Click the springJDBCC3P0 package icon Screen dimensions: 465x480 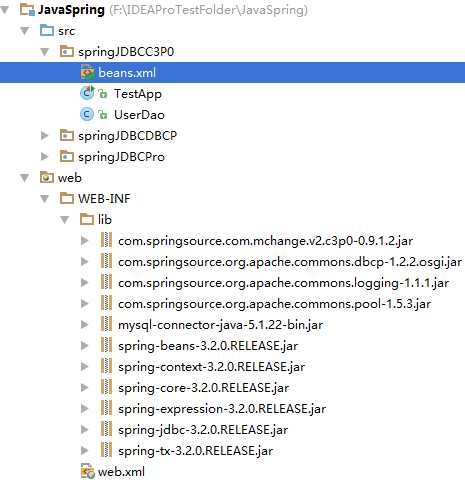pyautogui.click(x=67, y=51)
